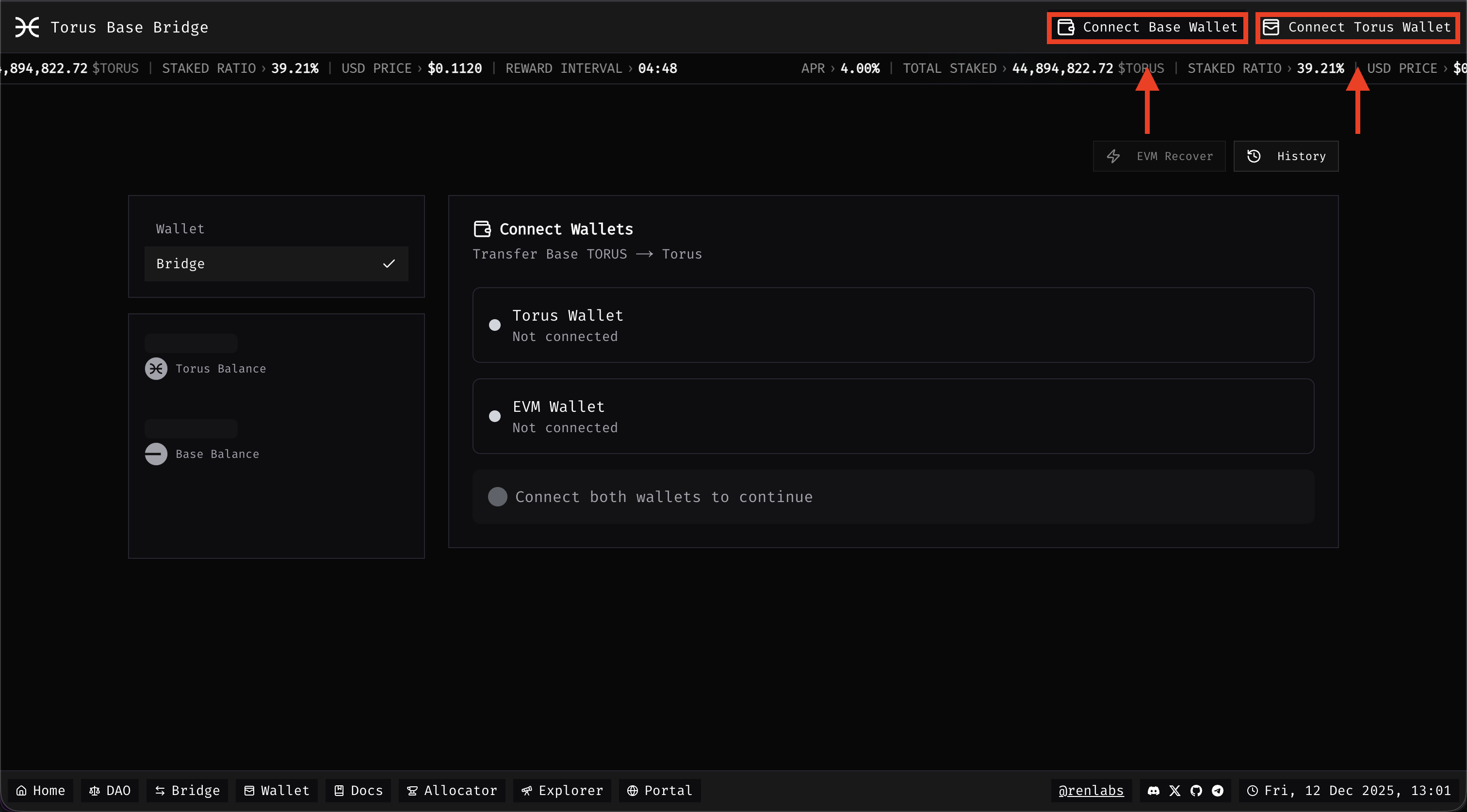
Task: Select the EVM Wallet status indicator
Action: click(x=495, y=416)
